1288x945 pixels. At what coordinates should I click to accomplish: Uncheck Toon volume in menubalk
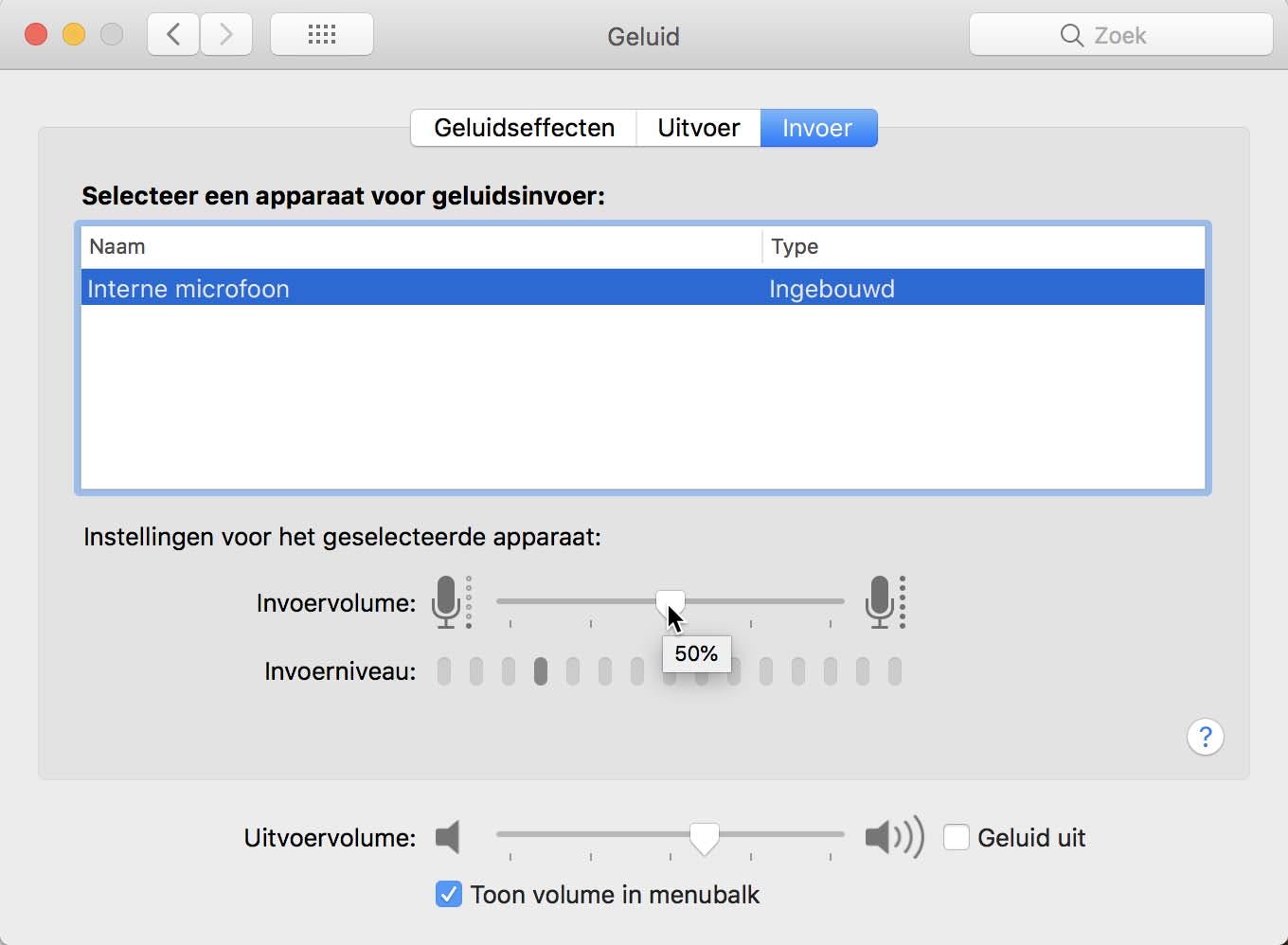pos(449,894)
